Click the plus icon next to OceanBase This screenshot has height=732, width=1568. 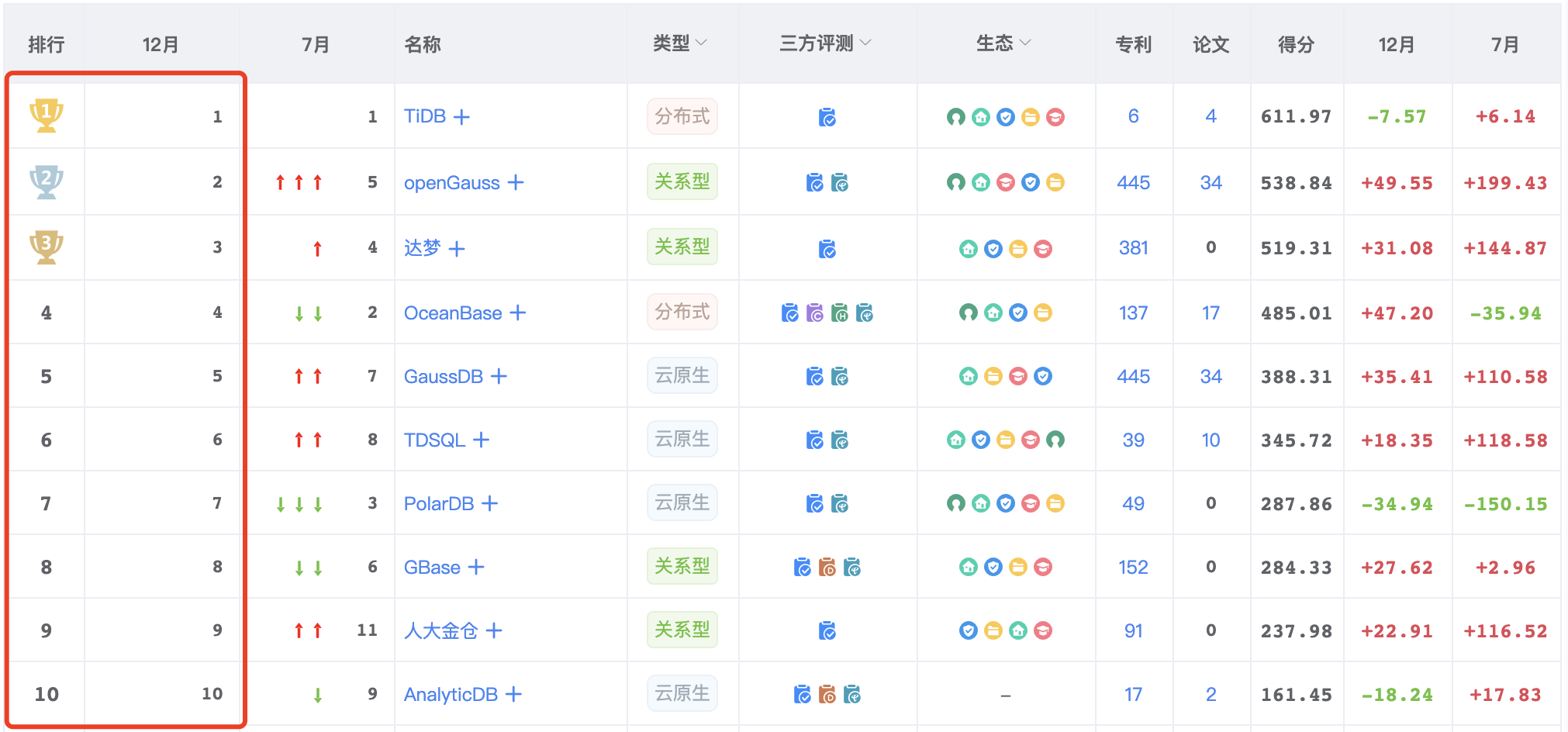pyautogui.click(x=518, y=312)
